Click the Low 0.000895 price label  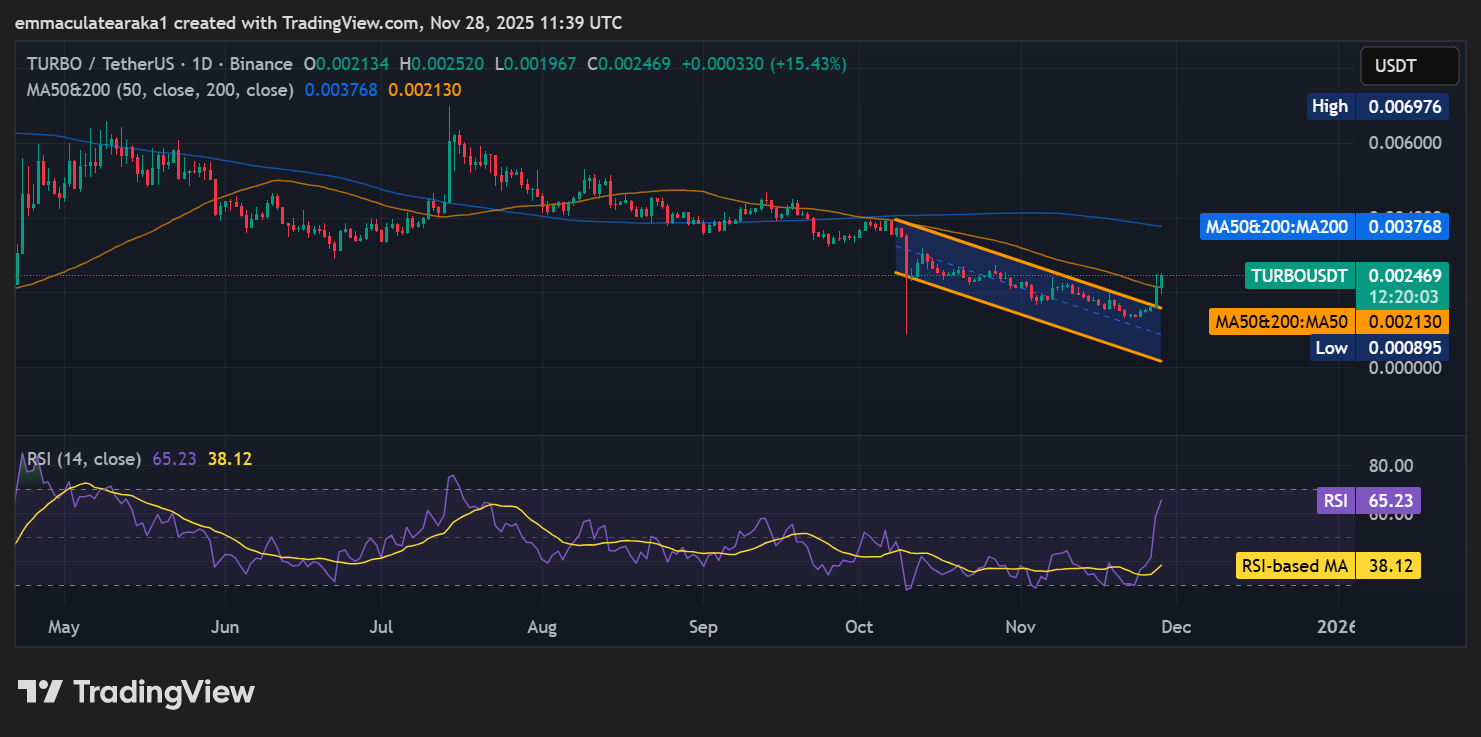coord(1377,348)
